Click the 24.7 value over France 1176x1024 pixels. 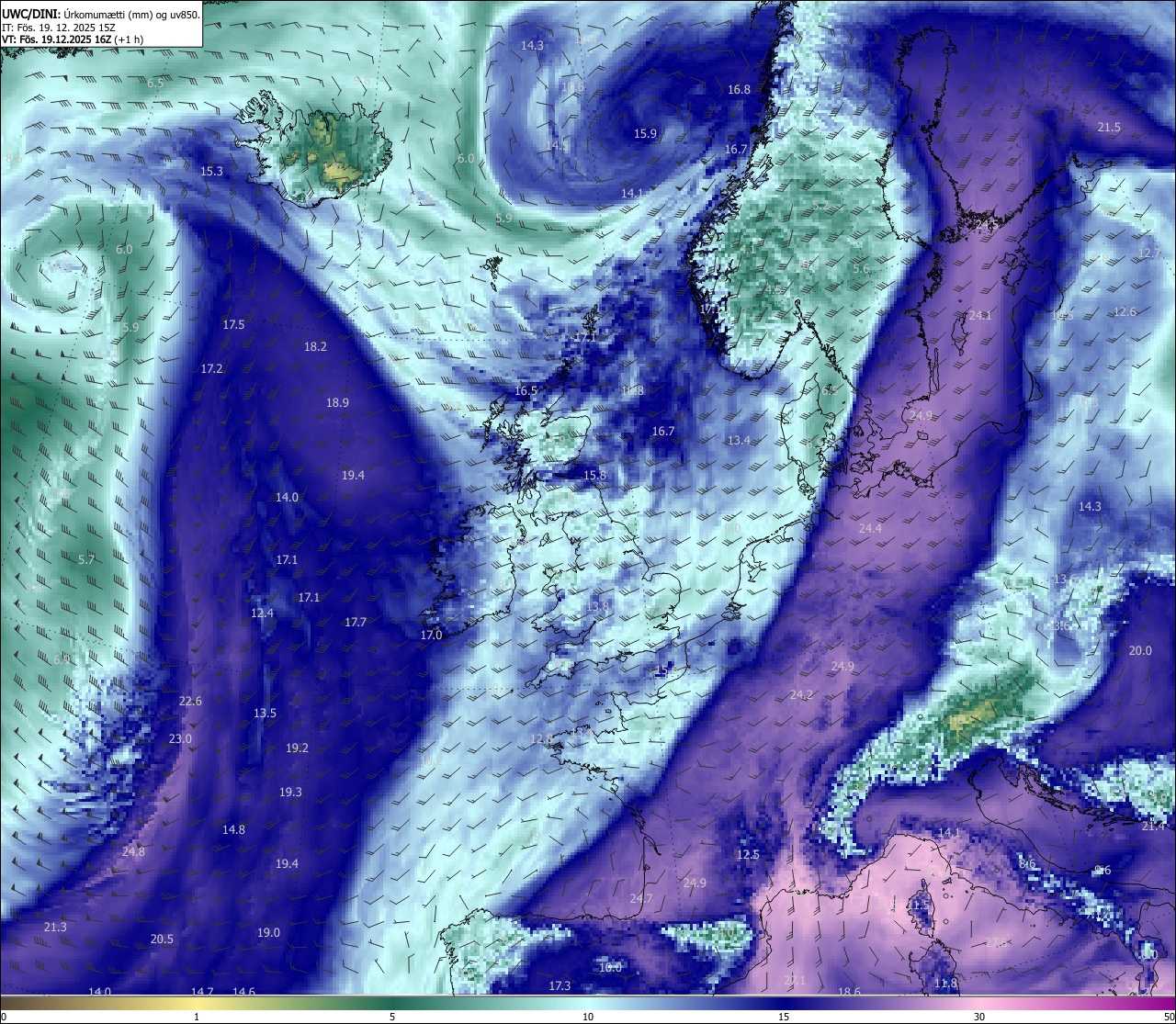[641, 898]
